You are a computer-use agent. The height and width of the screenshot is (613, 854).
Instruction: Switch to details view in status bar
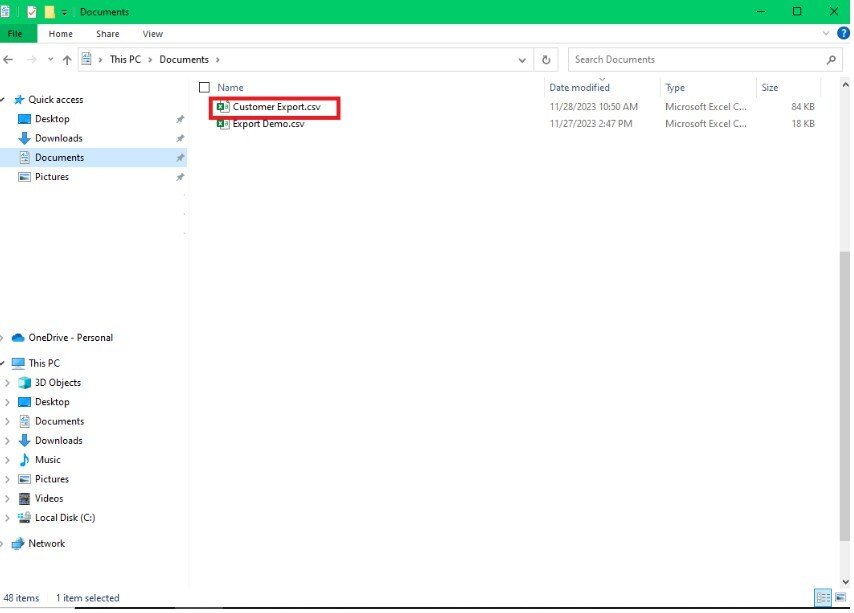tap(823, 598)
